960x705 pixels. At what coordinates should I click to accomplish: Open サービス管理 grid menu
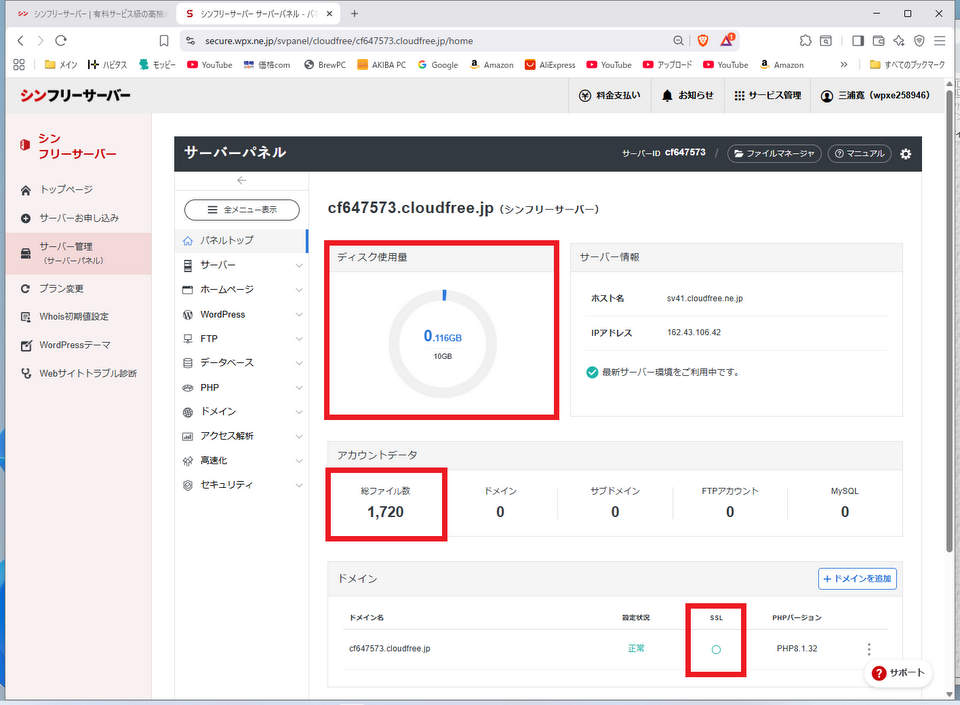point(767,96)
